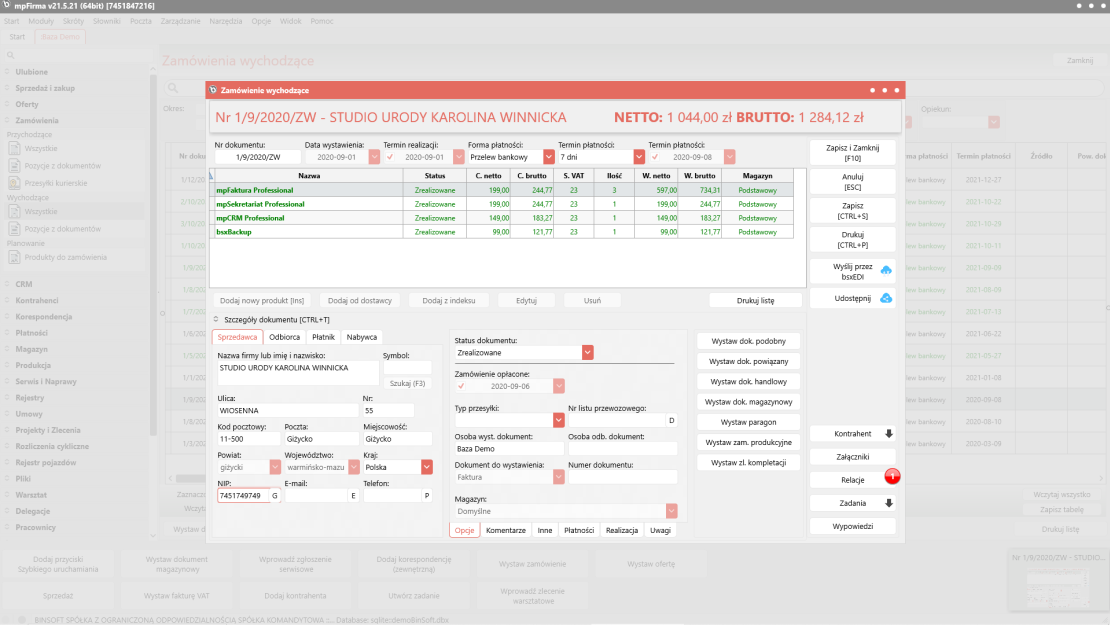Click the red notification badge on Relacje
Viewport: 1110px width, 625px height.
(892, 476)
